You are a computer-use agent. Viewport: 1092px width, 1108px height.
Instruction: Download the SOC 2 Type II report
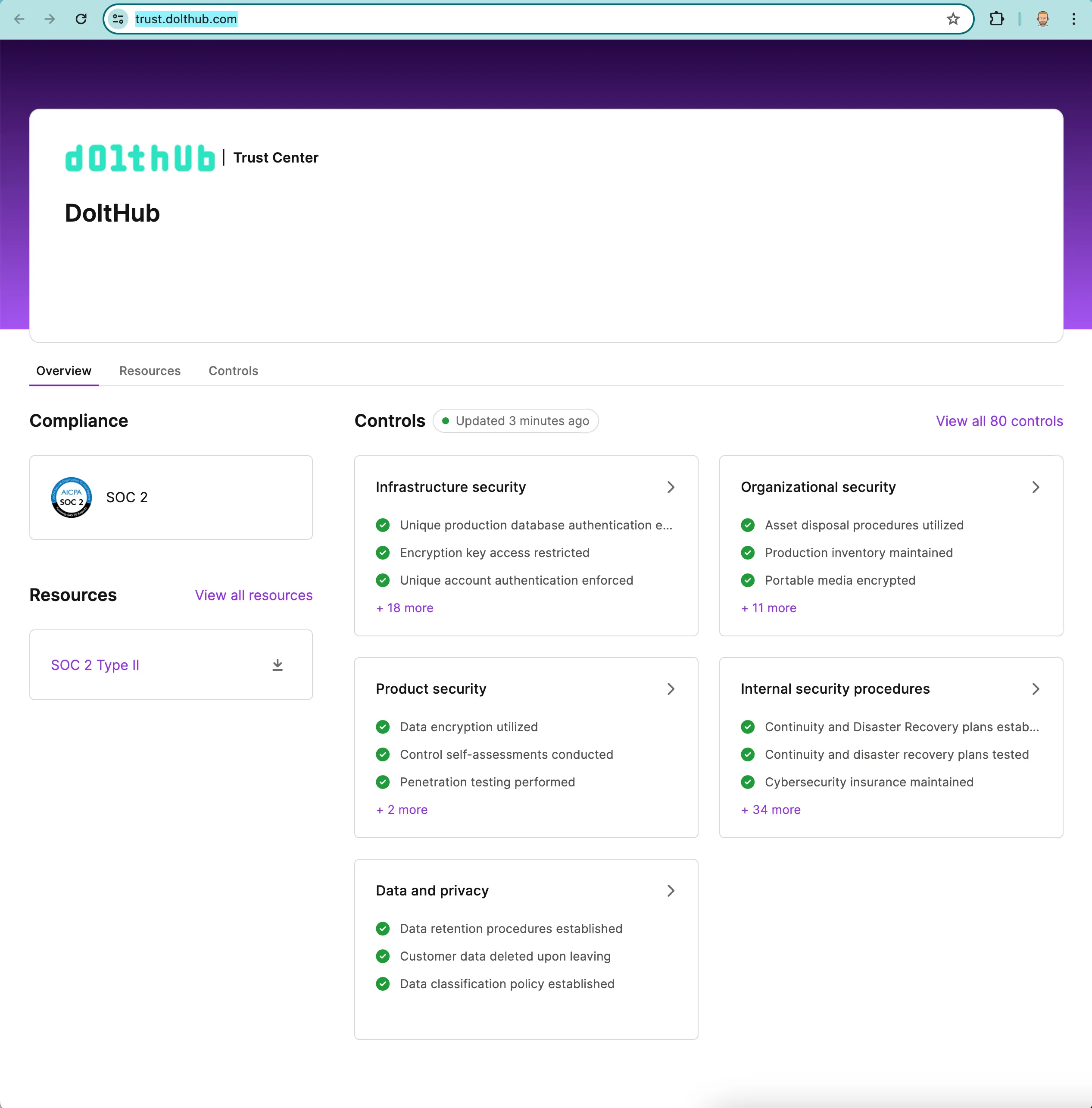(278, 664)
